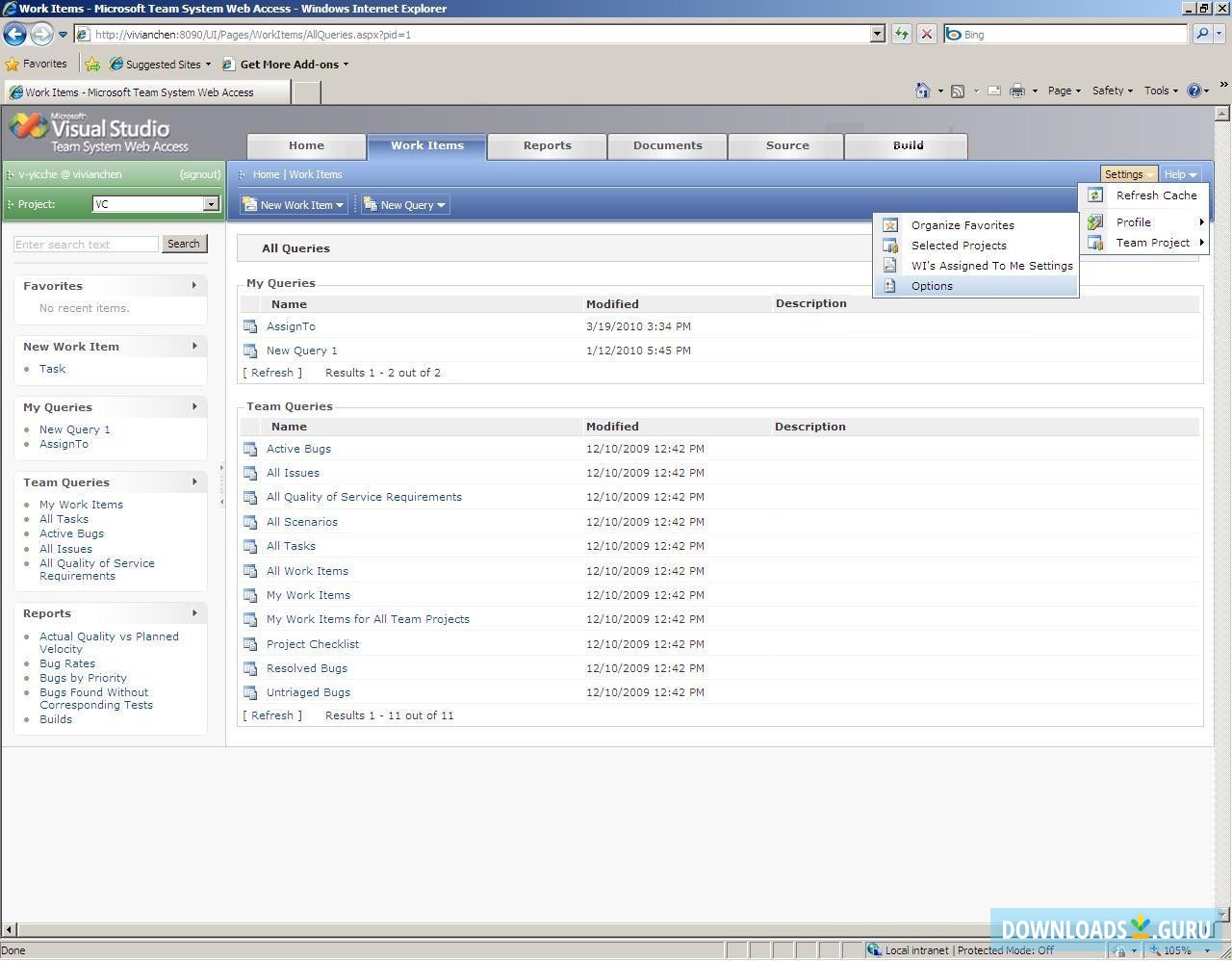Click the RSS feeds icon in browser toolbar
Image resolution: width=1232 pixels, height=961 pixels.
[958, 90]
